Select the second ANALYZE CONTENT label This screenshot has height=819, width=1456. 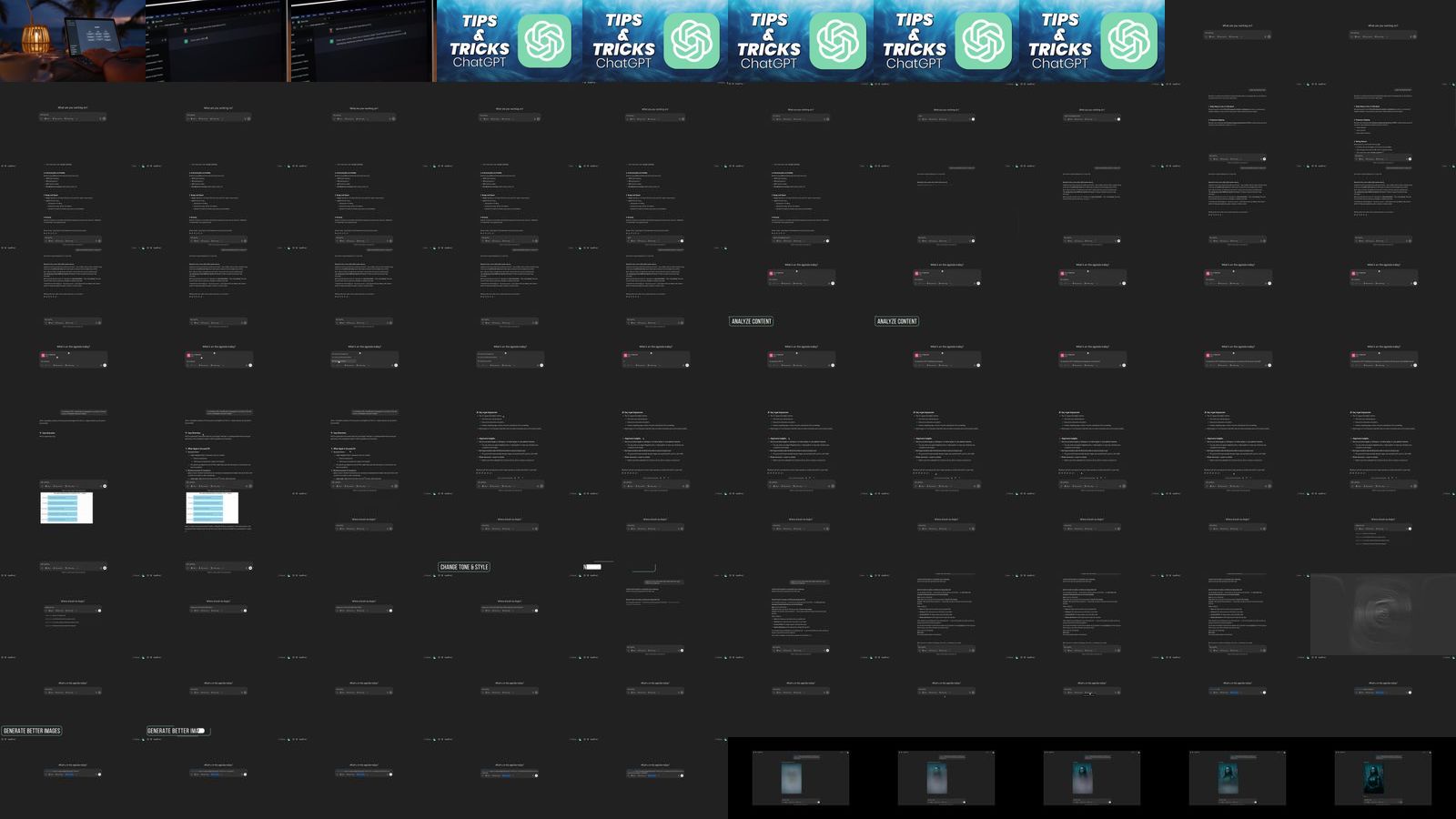(x=896, y=321)
